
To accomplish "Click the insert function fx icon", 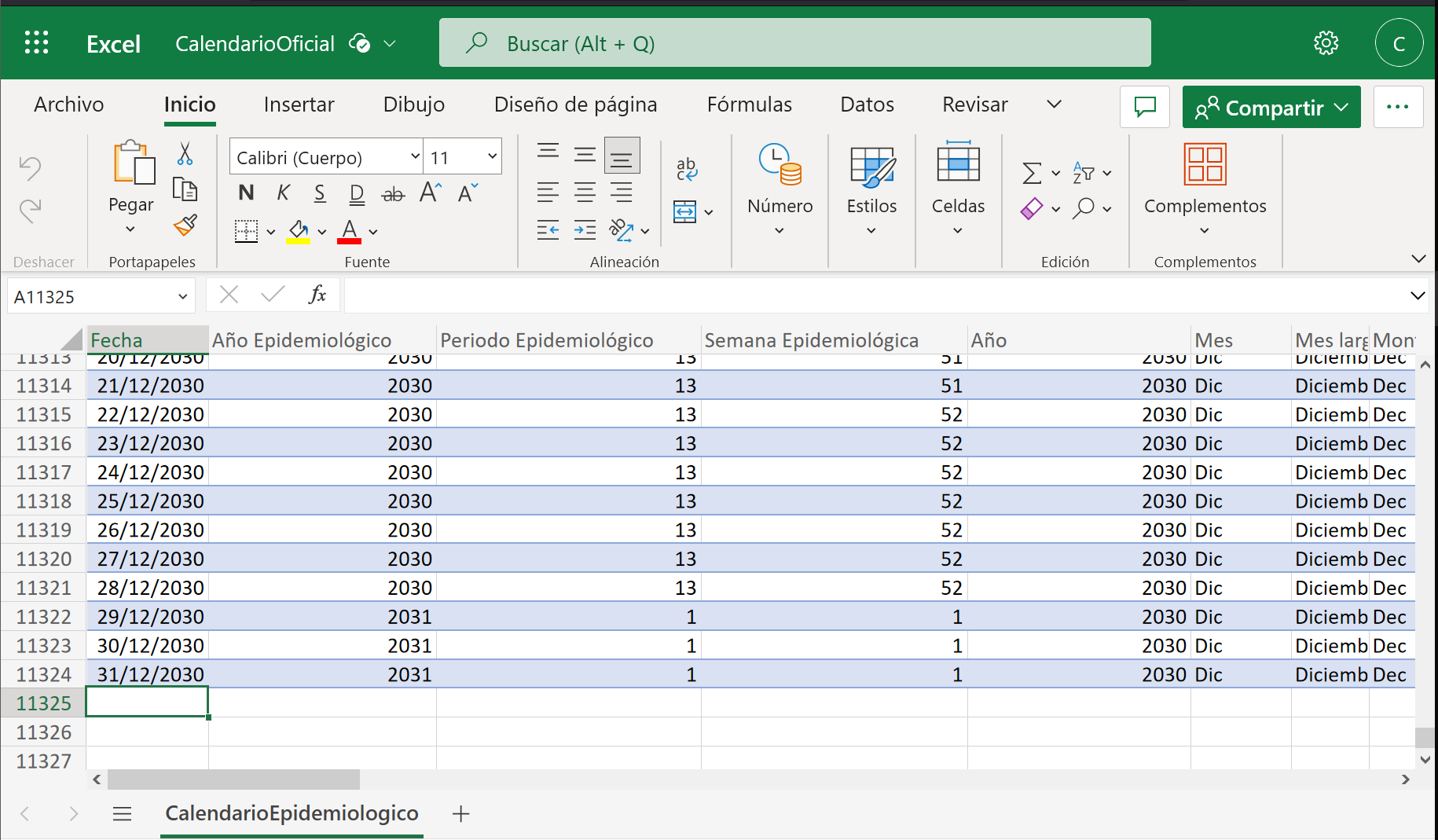I will coord(317,295).
